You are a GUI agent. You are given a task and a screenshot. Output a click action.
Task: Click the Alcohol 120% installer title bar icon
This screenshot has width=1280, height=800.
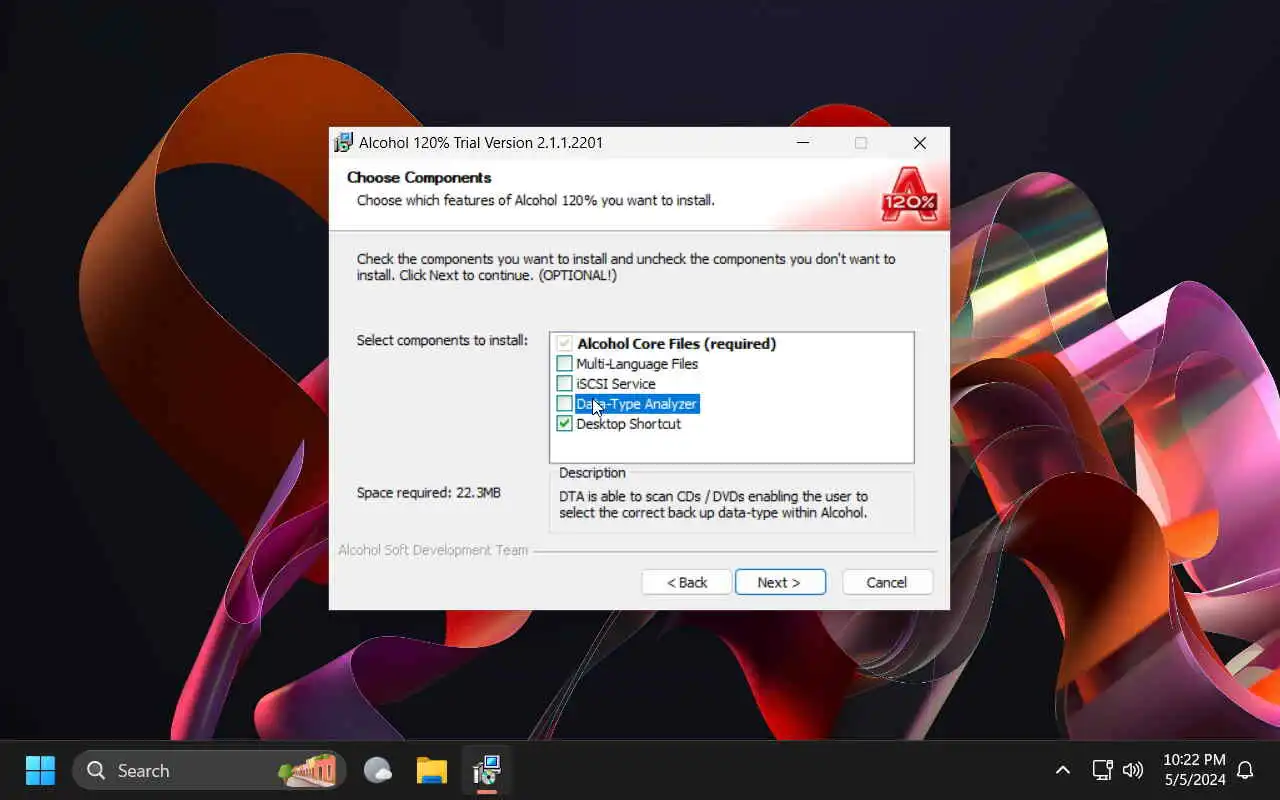(344, 142)
